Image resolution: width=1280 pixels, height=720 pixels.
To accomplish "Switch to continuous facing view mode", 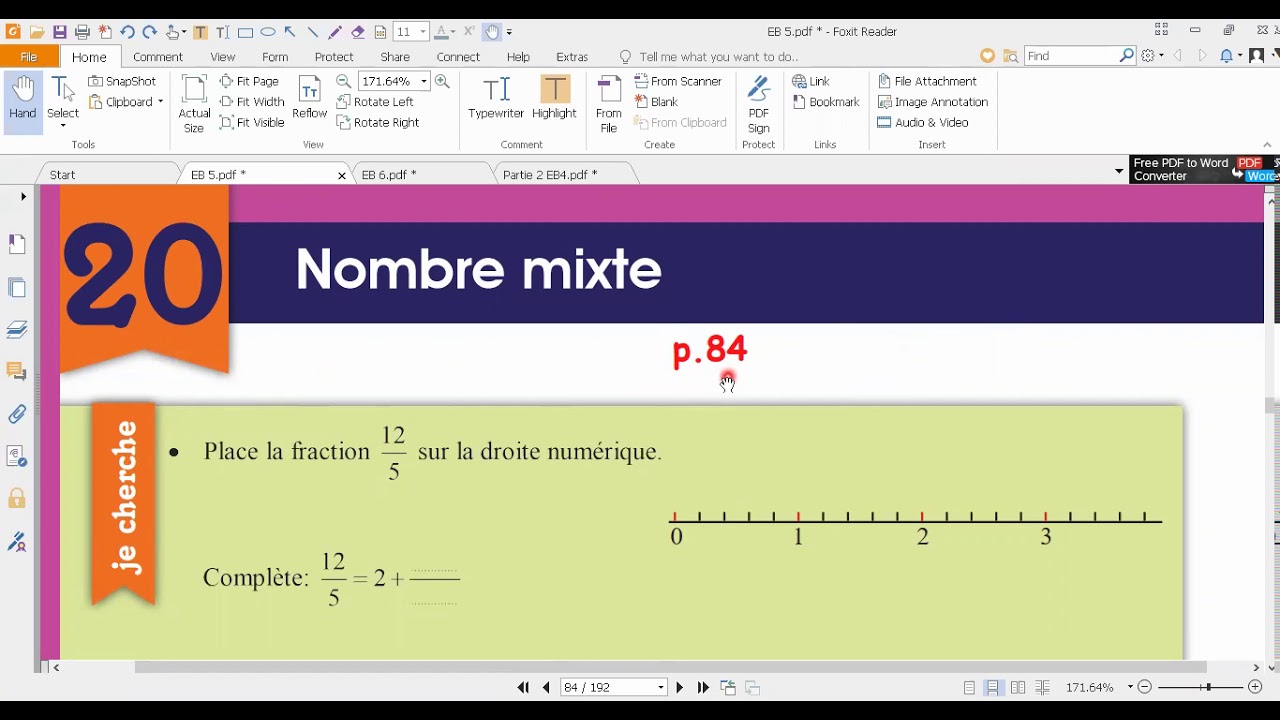I will [x=1042, y=687].
